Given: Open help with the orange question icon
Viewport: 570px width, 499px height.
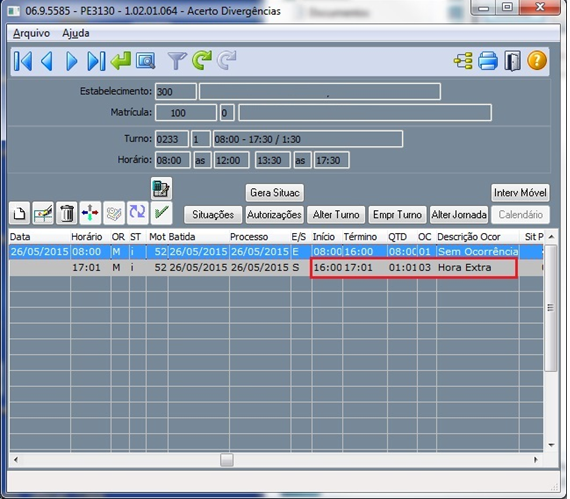Looking at the screenshot, I should [x=537, y=60].
